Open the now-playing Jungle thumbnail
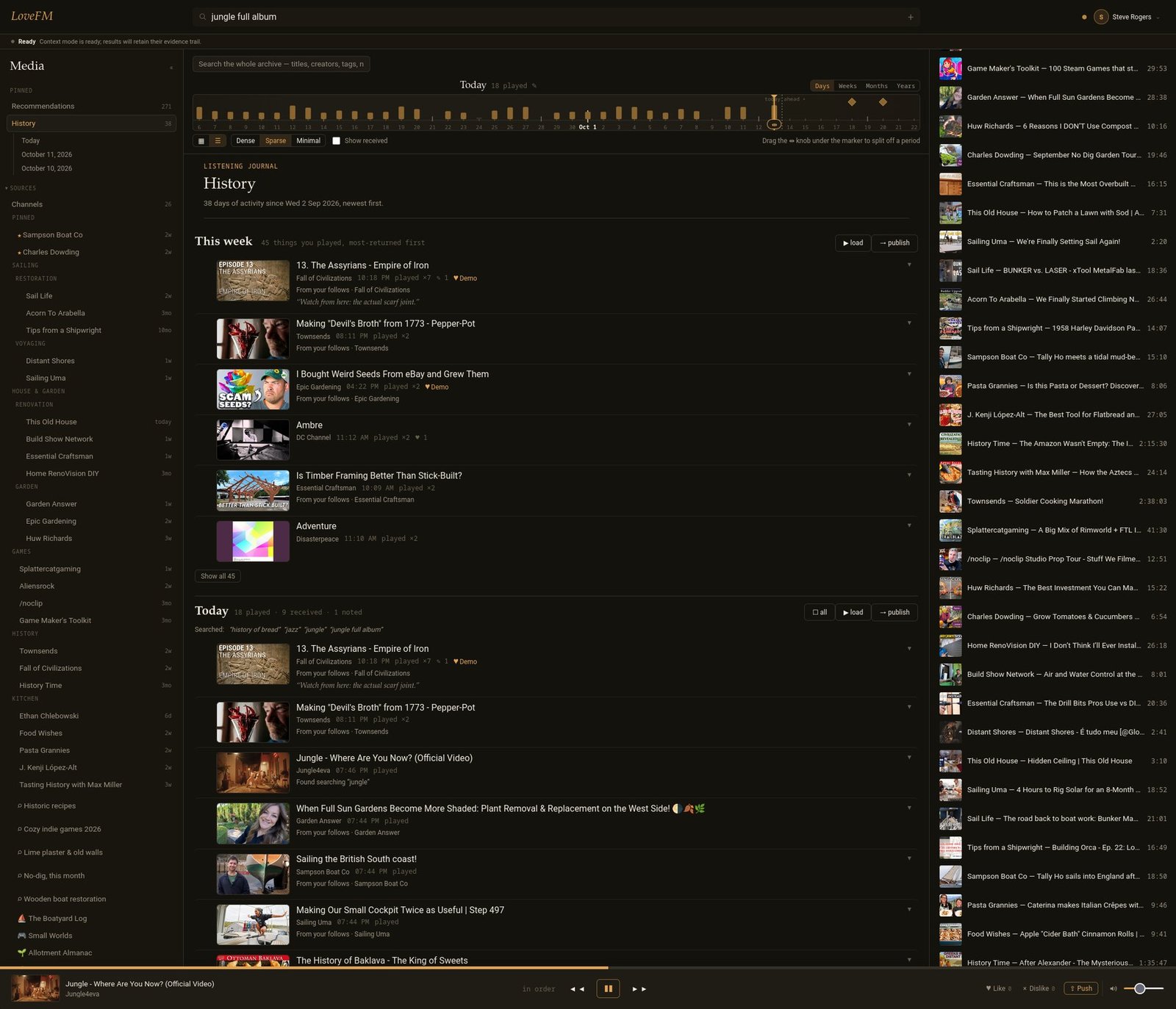The width and height of the screenshot is (1176, 1009). [x=35, y=988]
